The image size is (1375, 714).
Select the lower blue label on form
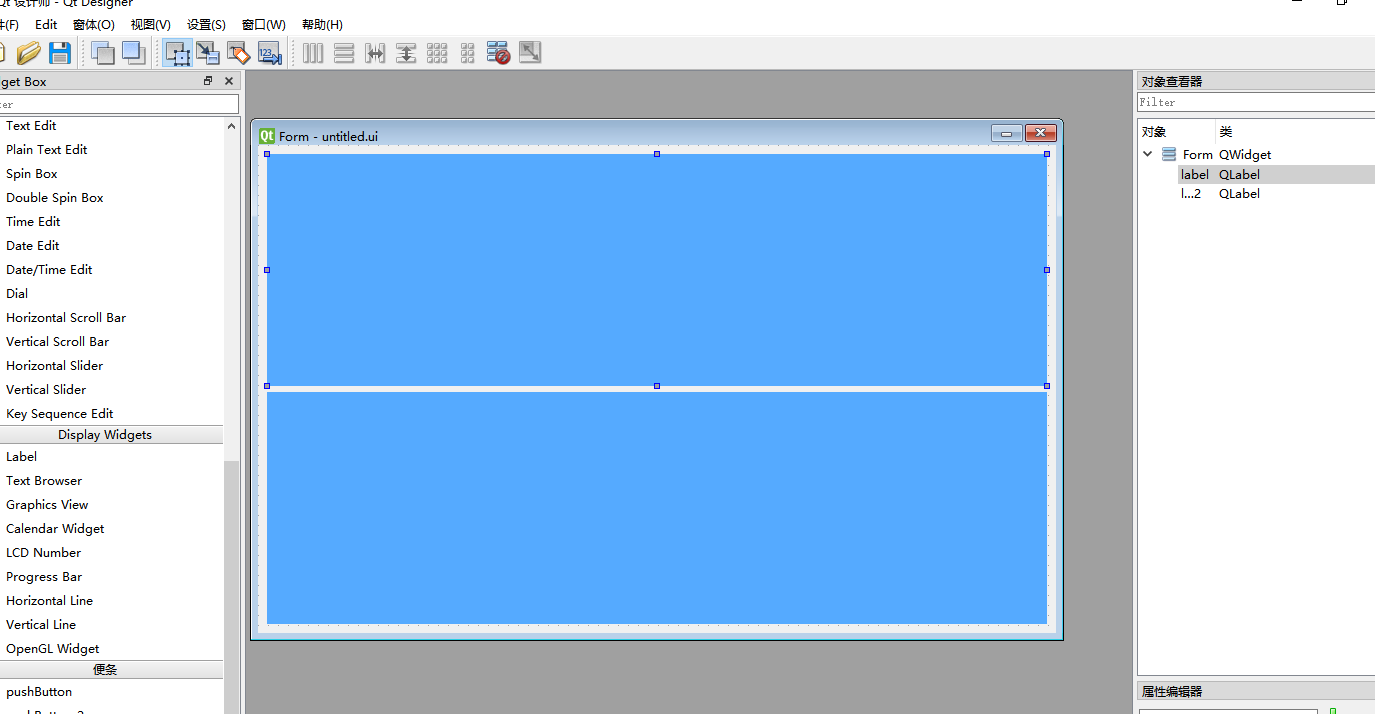coord(657,508)
